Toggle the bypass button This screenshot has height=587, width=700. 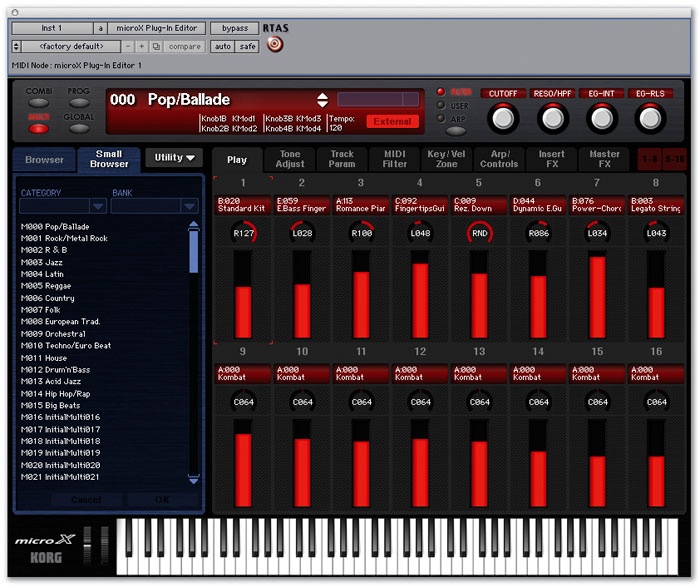(234, 28)
